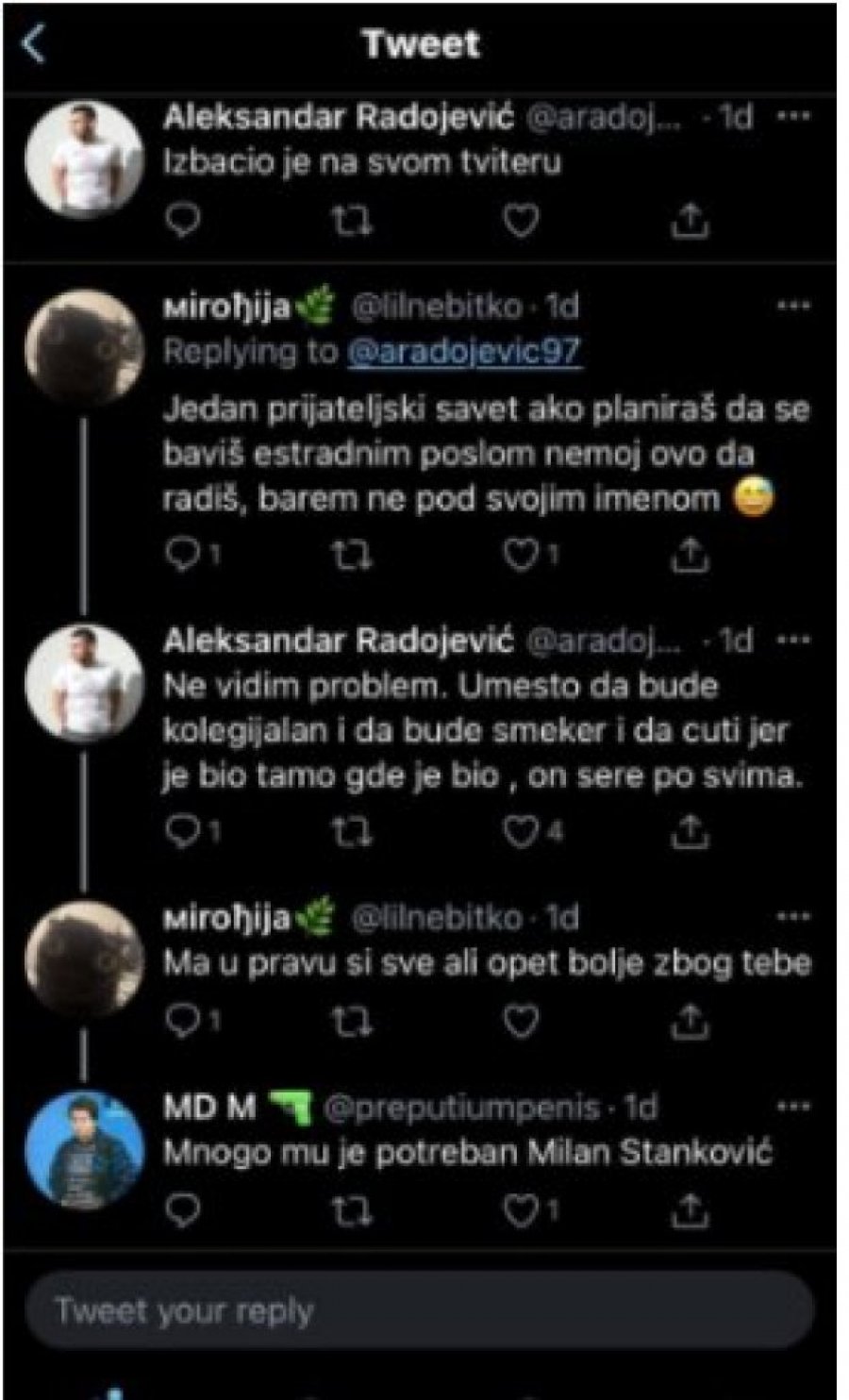Follow the @aradojevic97 mention link

[x=464, y=352]
